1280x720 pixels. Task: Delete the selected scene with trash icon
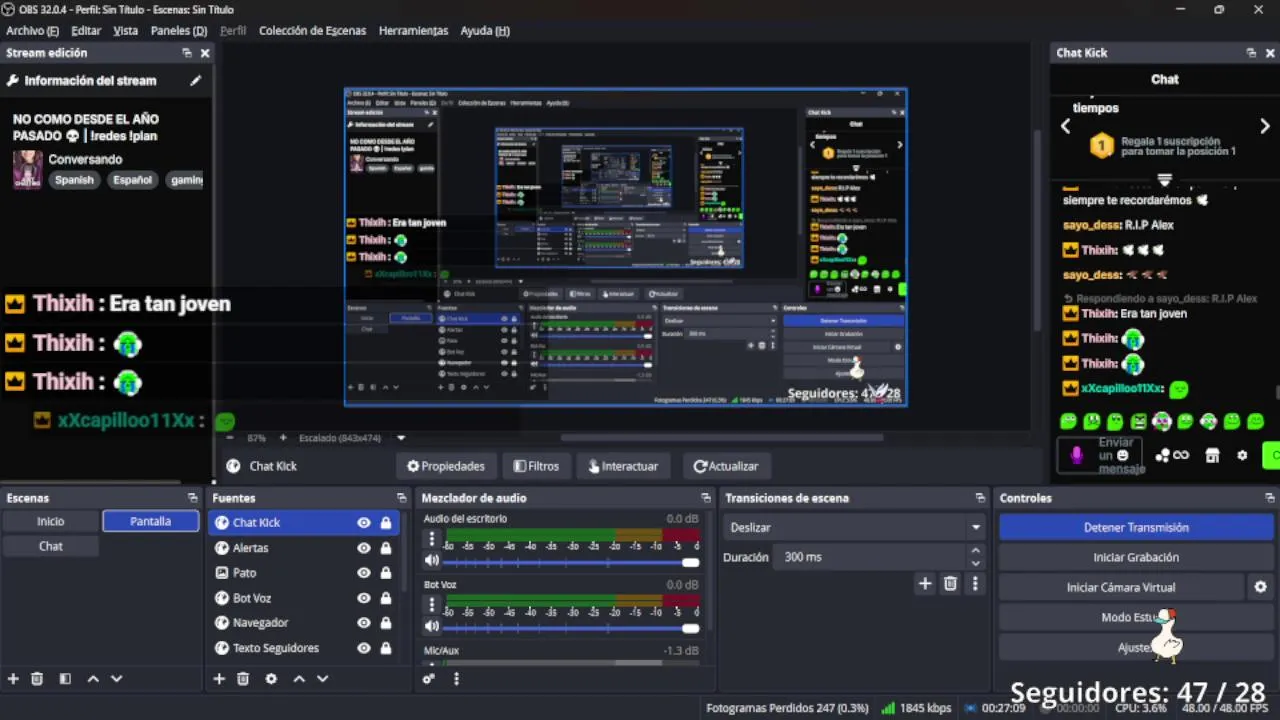click(x=37, y=679)
